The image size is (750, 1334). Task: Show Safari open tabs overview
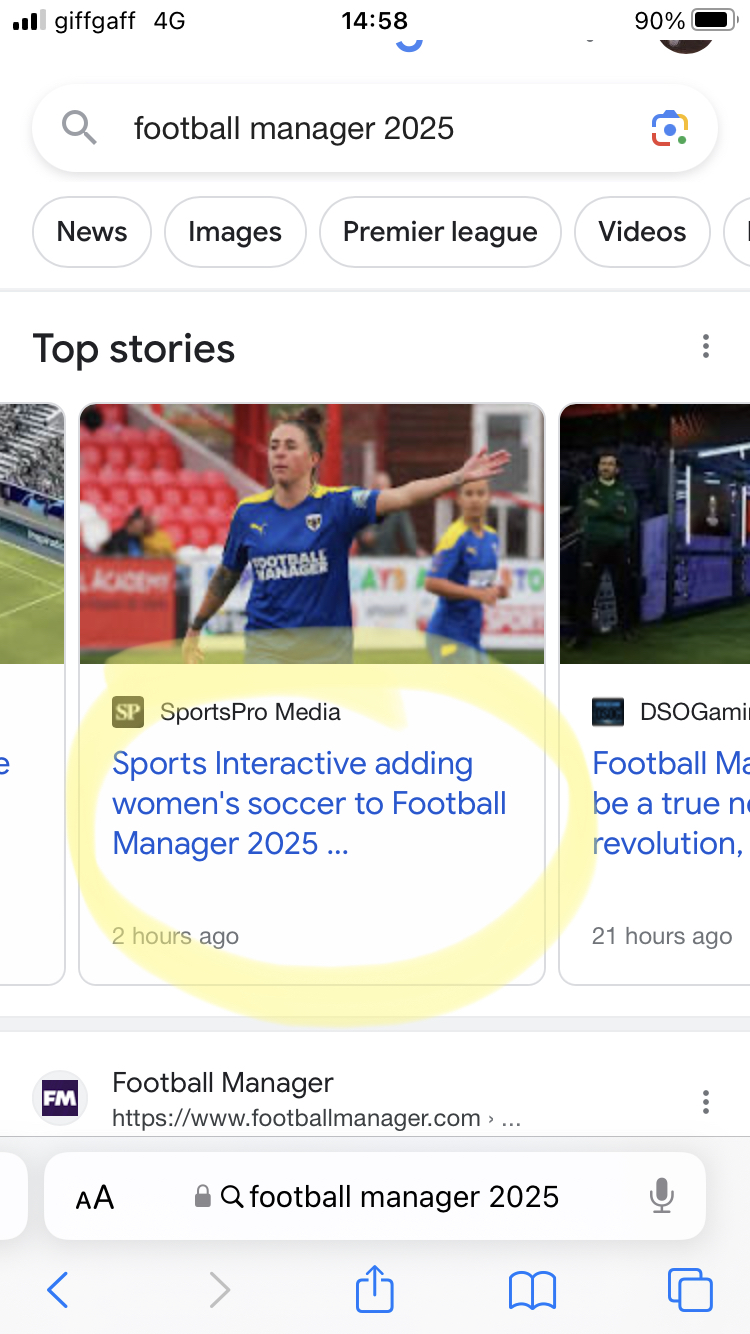[689, 1290]
